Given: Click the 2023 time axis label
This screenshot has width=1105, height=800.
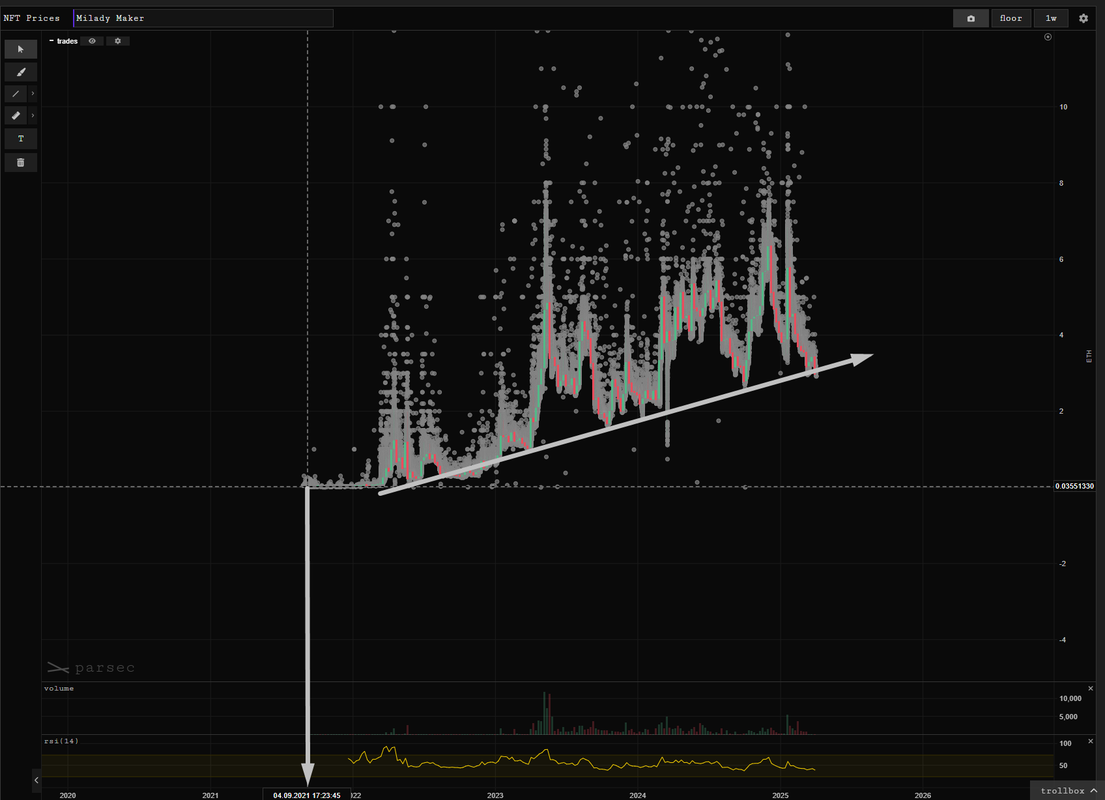Looking at the screenshot, I should pyautogui.click(x=495, y=795).
